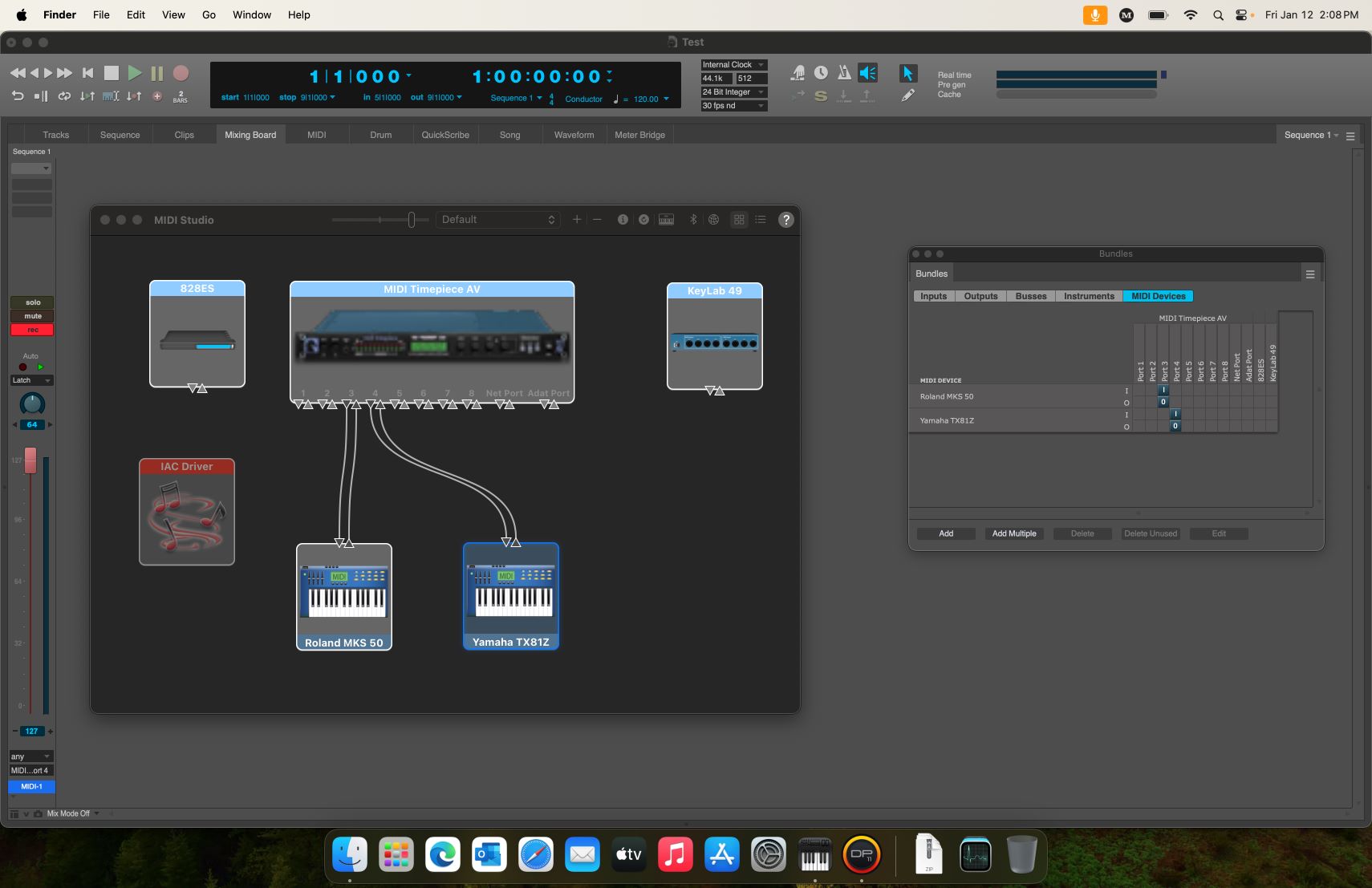Image resolution: width=1372 pixels, height=888 pixels.
Task: Select the Yamaha TX81Z device icon
Action: tap(511, 596)
